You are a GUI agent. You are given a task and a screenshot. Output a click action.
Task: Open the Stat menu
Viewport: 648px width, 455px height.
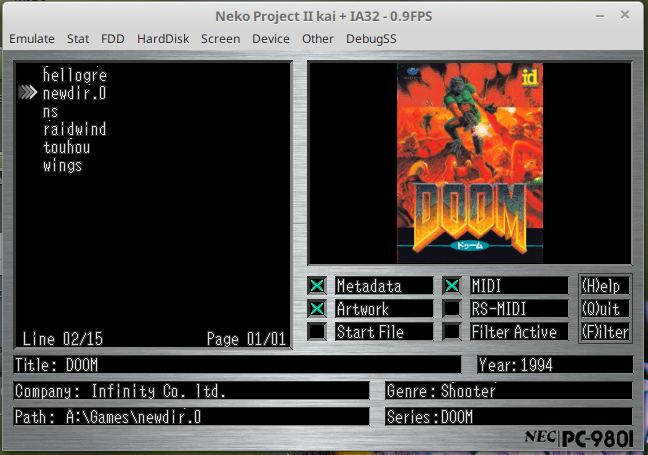pyautogui.click(x=78, y=39)
